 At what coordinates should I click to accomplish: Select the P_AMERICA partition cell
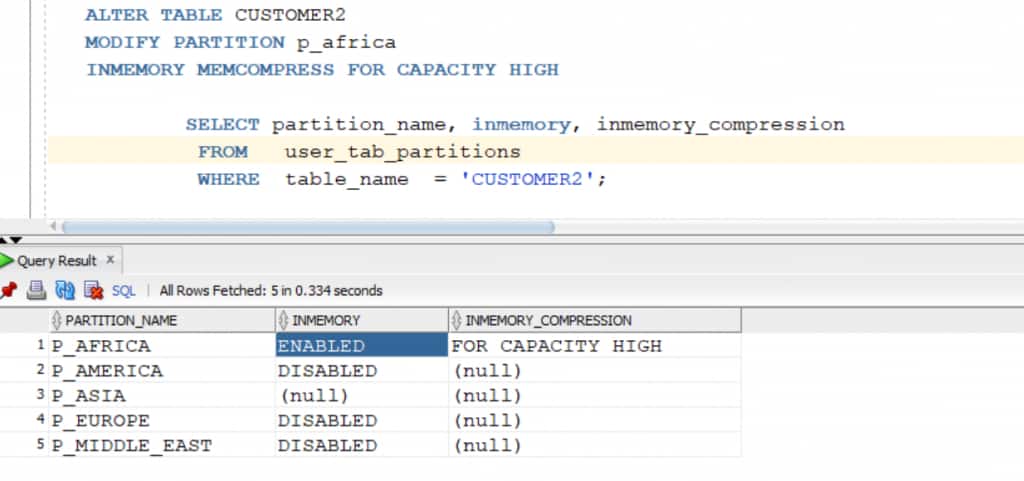pos(162,371)
